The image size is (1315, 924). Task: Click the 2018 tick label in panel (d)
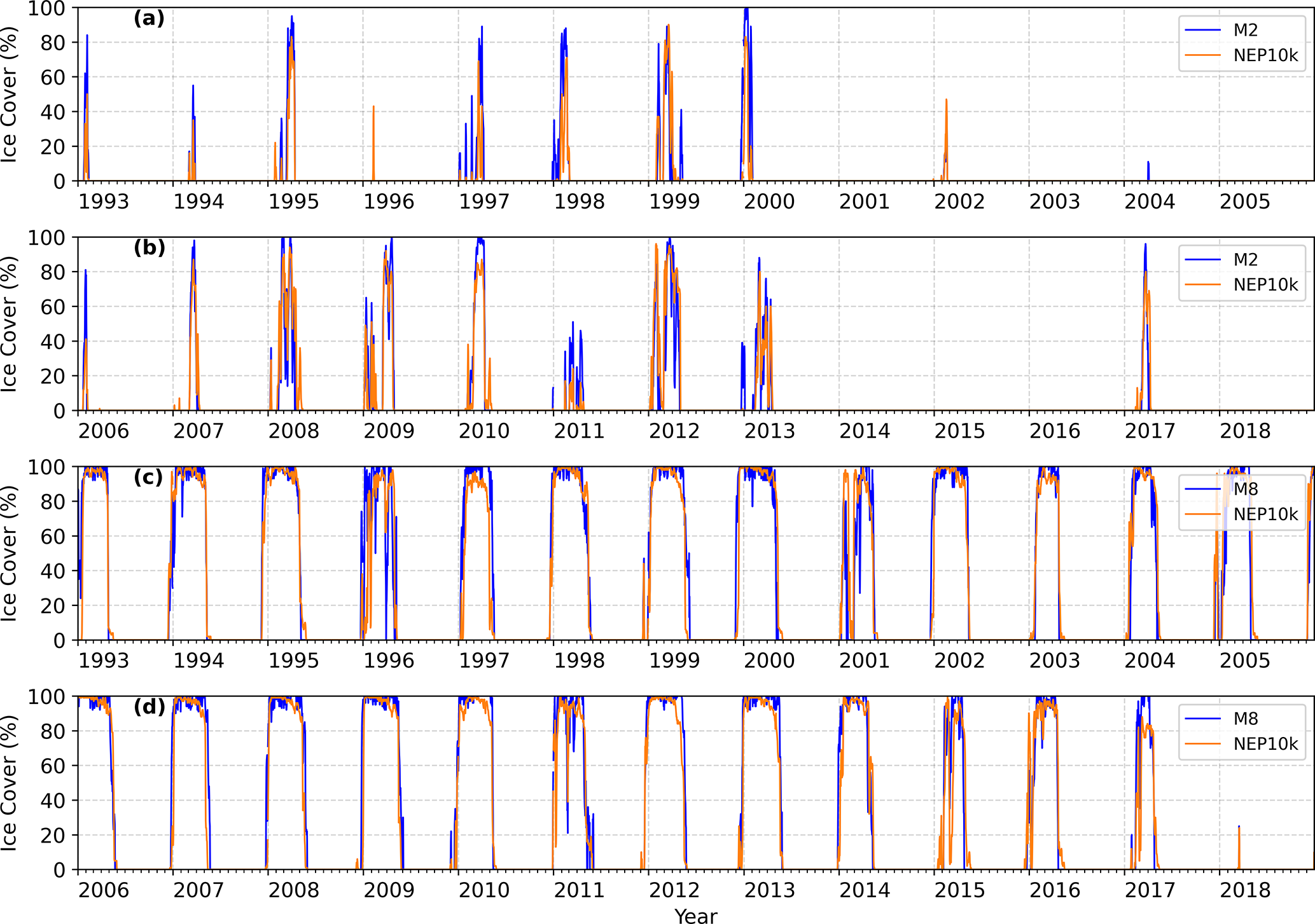click(x=1244, y=890)
